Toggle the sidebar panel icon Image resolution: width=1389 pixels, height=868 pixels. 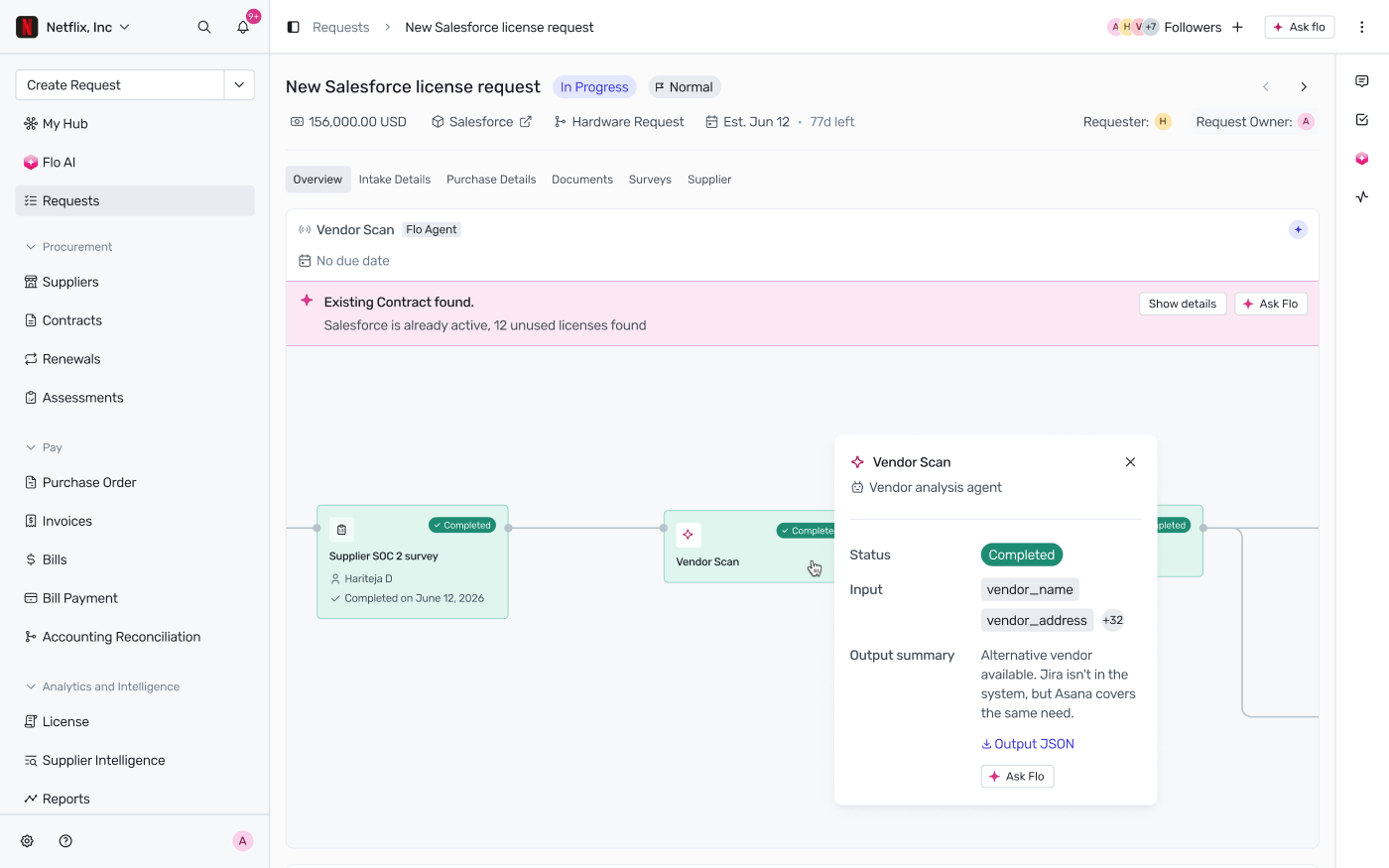(x=293, y=27)
